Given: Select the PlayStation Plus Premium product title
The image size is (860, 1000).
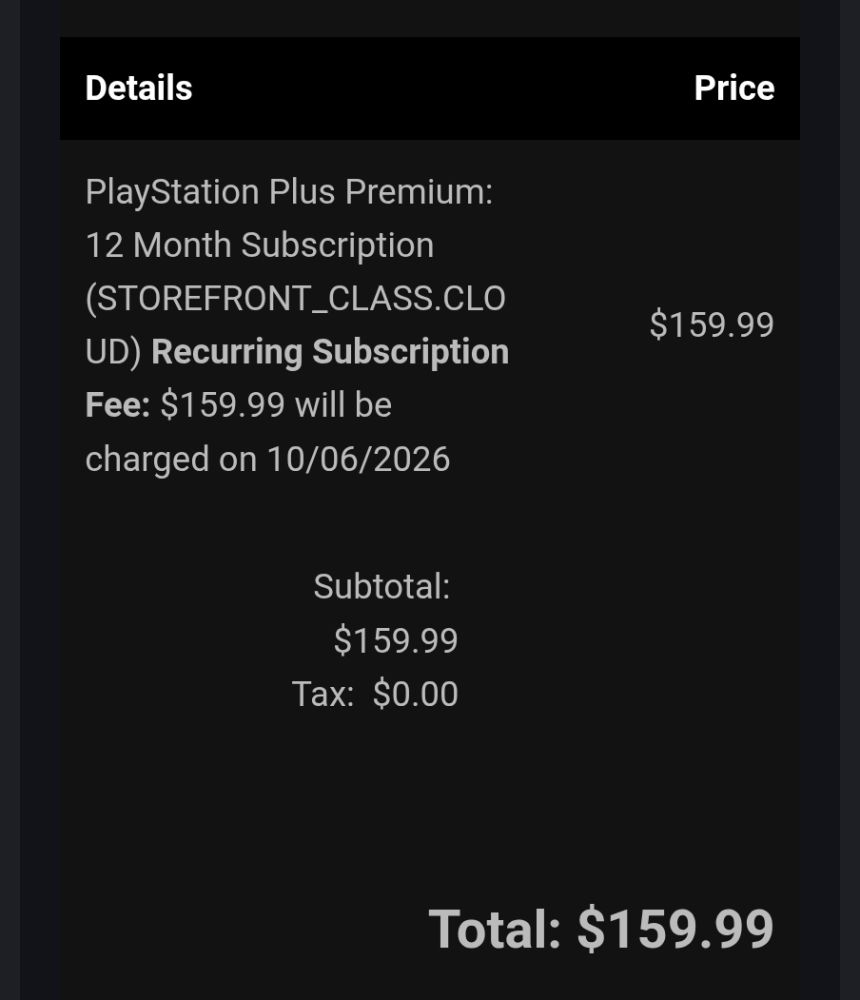Looking at the screenshot, I should pos(289,192).
